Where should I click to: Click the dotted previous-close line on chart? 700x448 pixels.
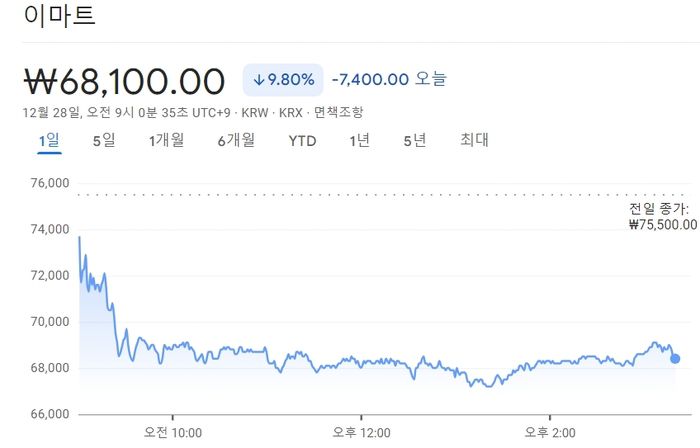click(x=350, y=194)
